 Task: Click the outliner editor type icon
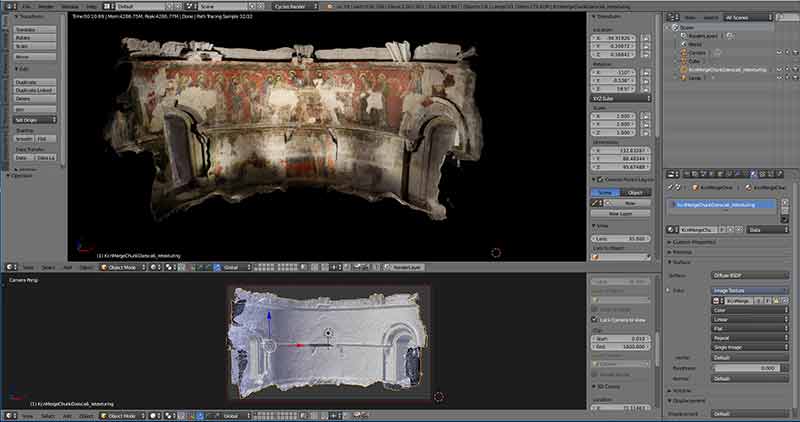click(672, 17)
